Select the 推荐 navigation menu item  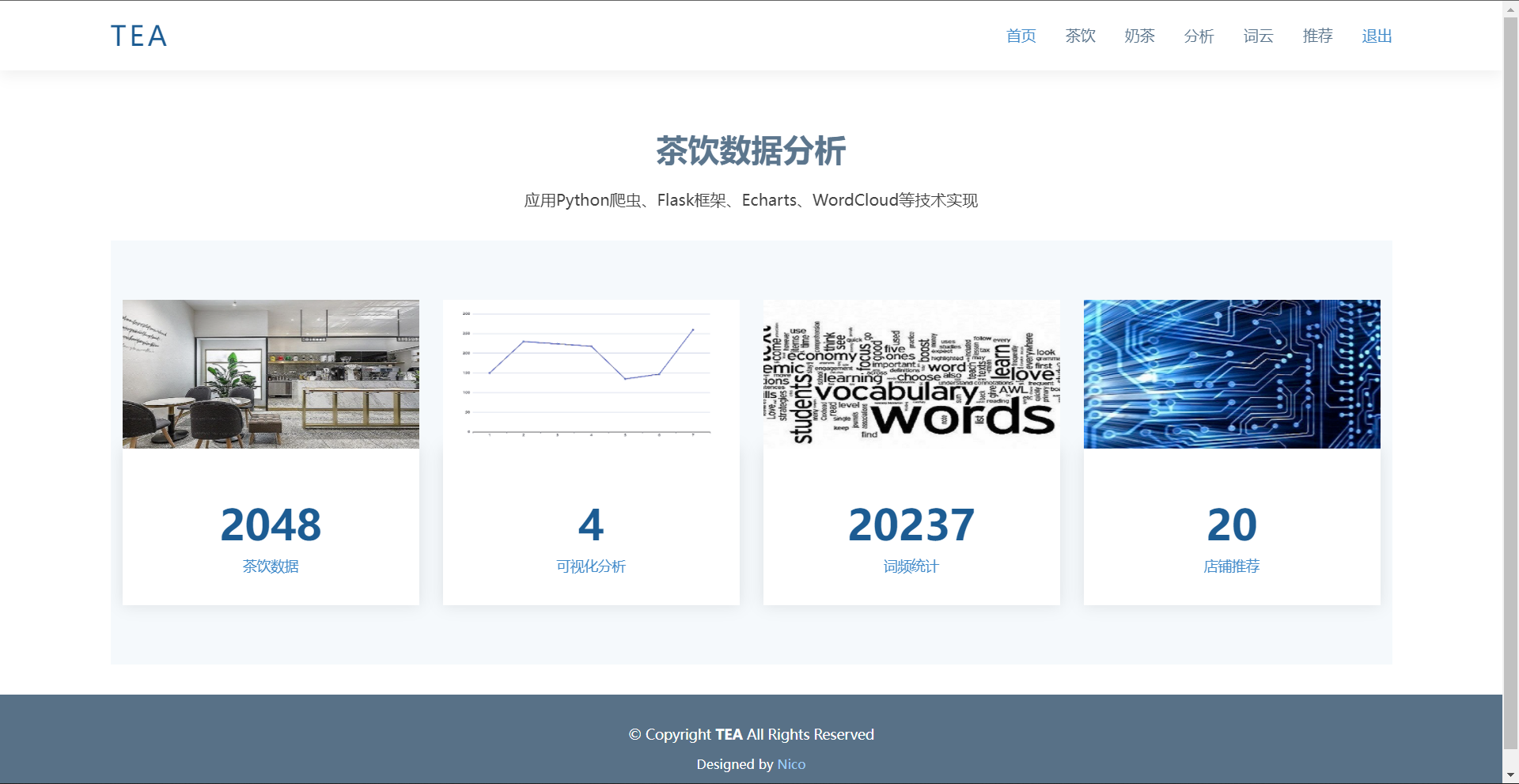click(x=1317, y=36)
